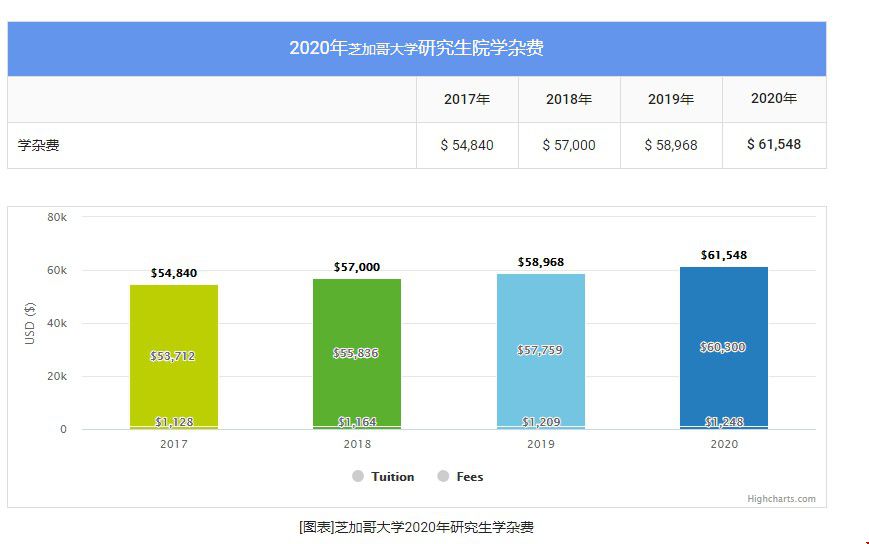Click the 20k y-axis label
This screenshot has width=869, height=544.
57,376
